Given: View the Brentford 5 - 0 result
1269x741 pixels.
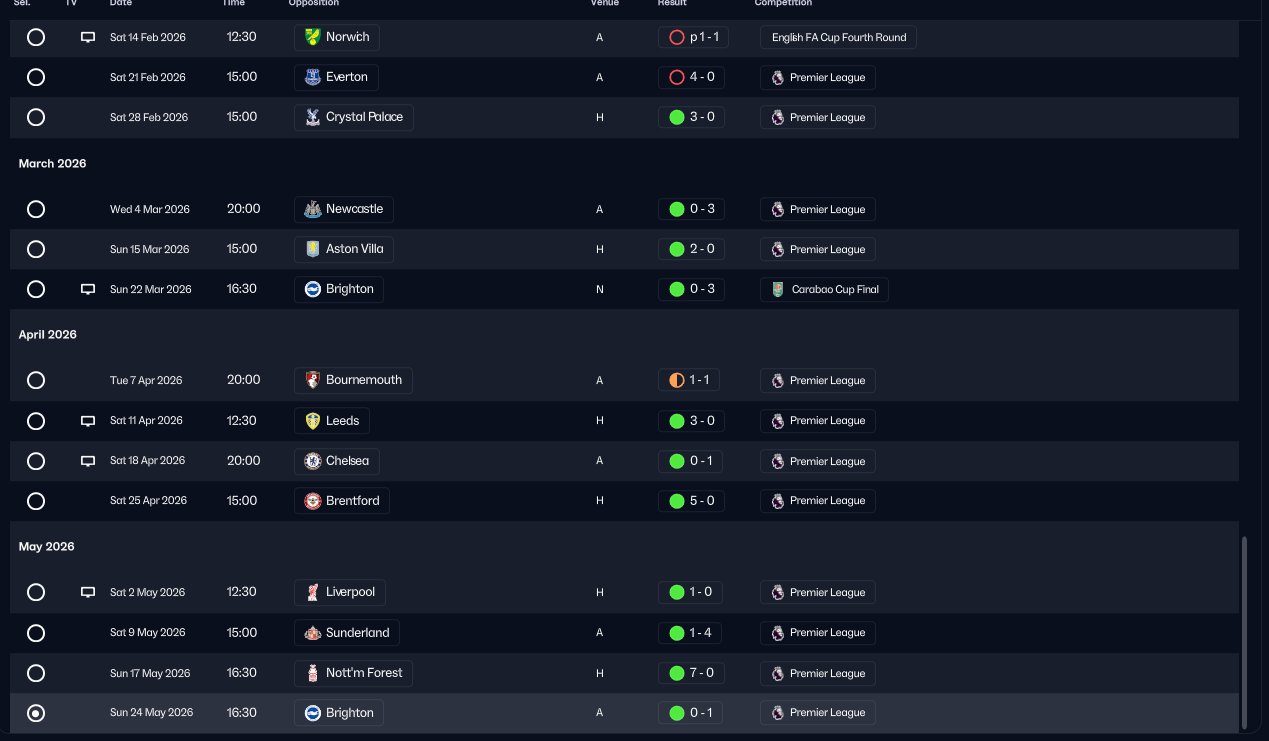Looking at the screenshot, I should click(691, 501).
